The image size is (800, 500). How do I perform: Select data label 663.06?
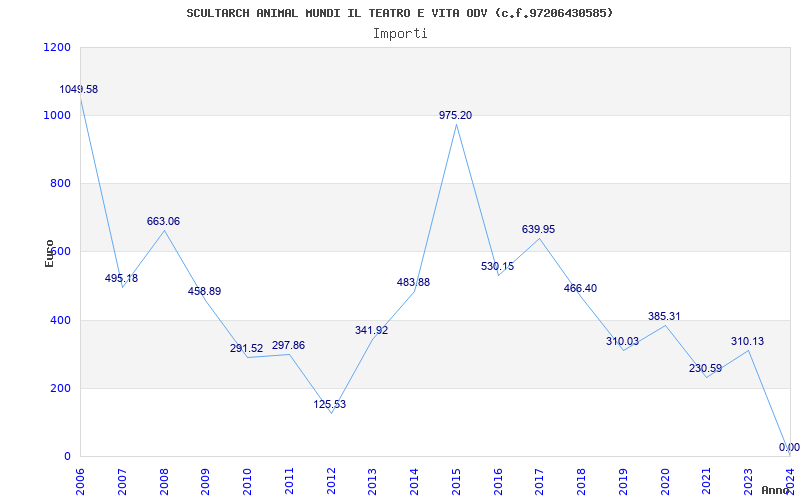[x=163, y=221]
